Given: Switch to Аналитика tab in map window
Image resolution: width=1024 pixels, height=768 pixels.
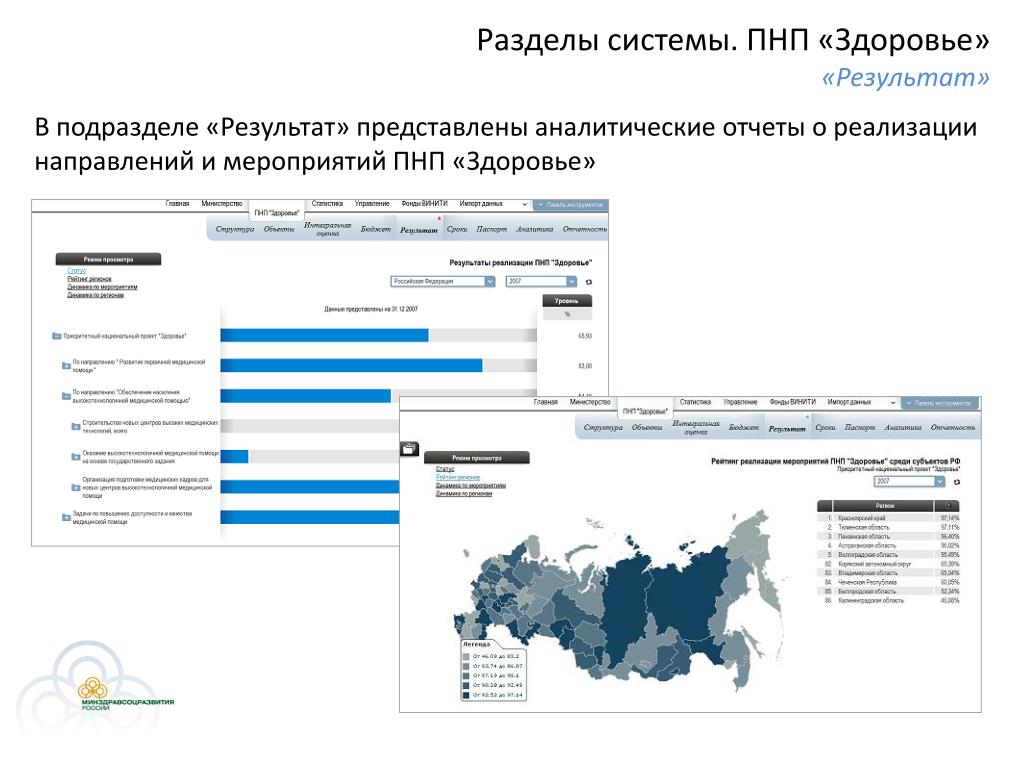Looking at the screenshot, I should click(x=903, y=427).
